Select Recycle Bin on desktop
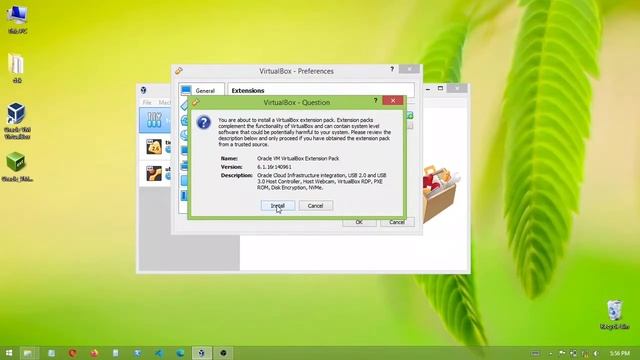Viewport: 640px width, 360px height. point(614,314)
